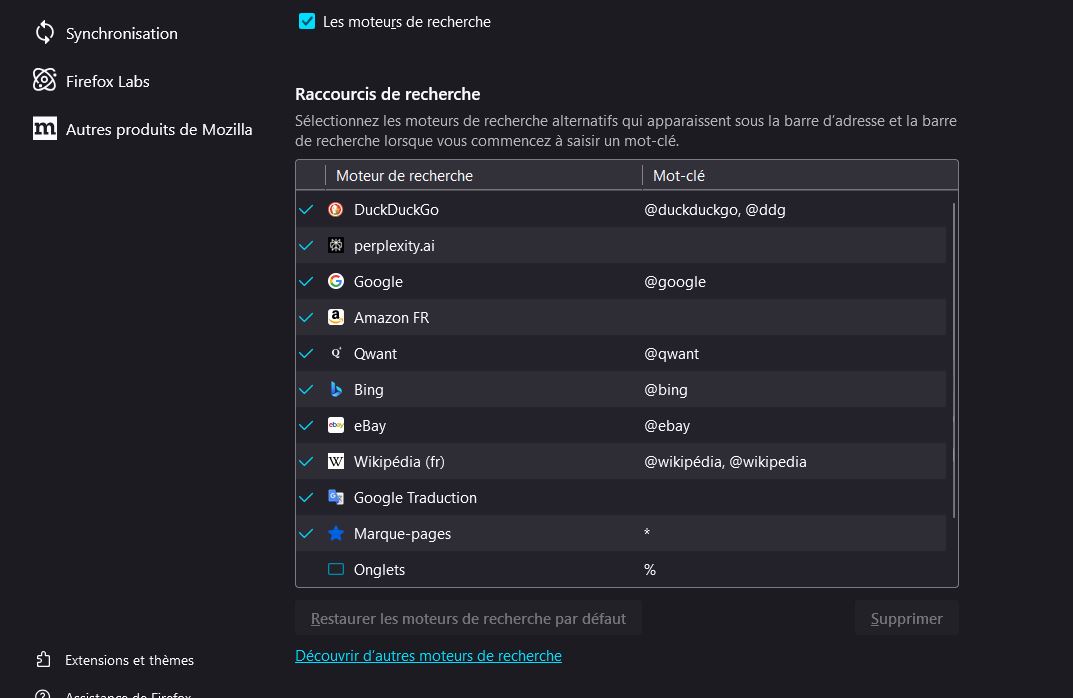The height and width of the screenshot is (698, 1073).
Task: Click the Bing engine icon
Action: point(335,389)
